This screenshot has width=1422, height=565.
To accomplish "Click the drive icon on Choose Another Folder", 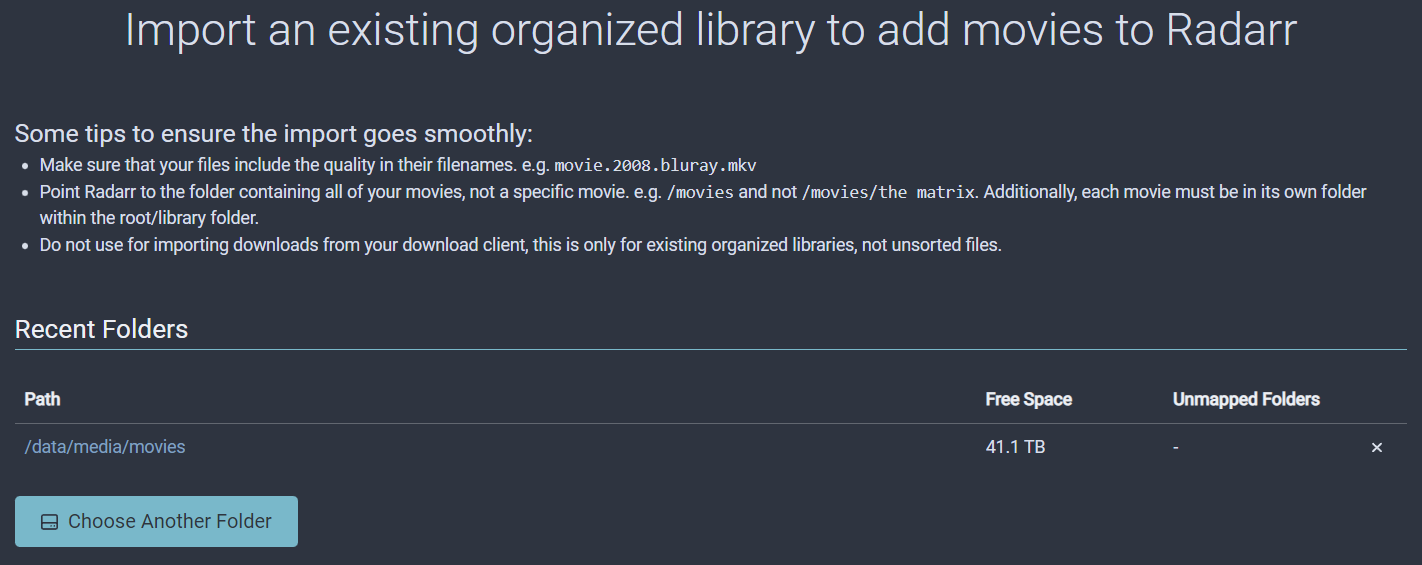I will point(49,522).
